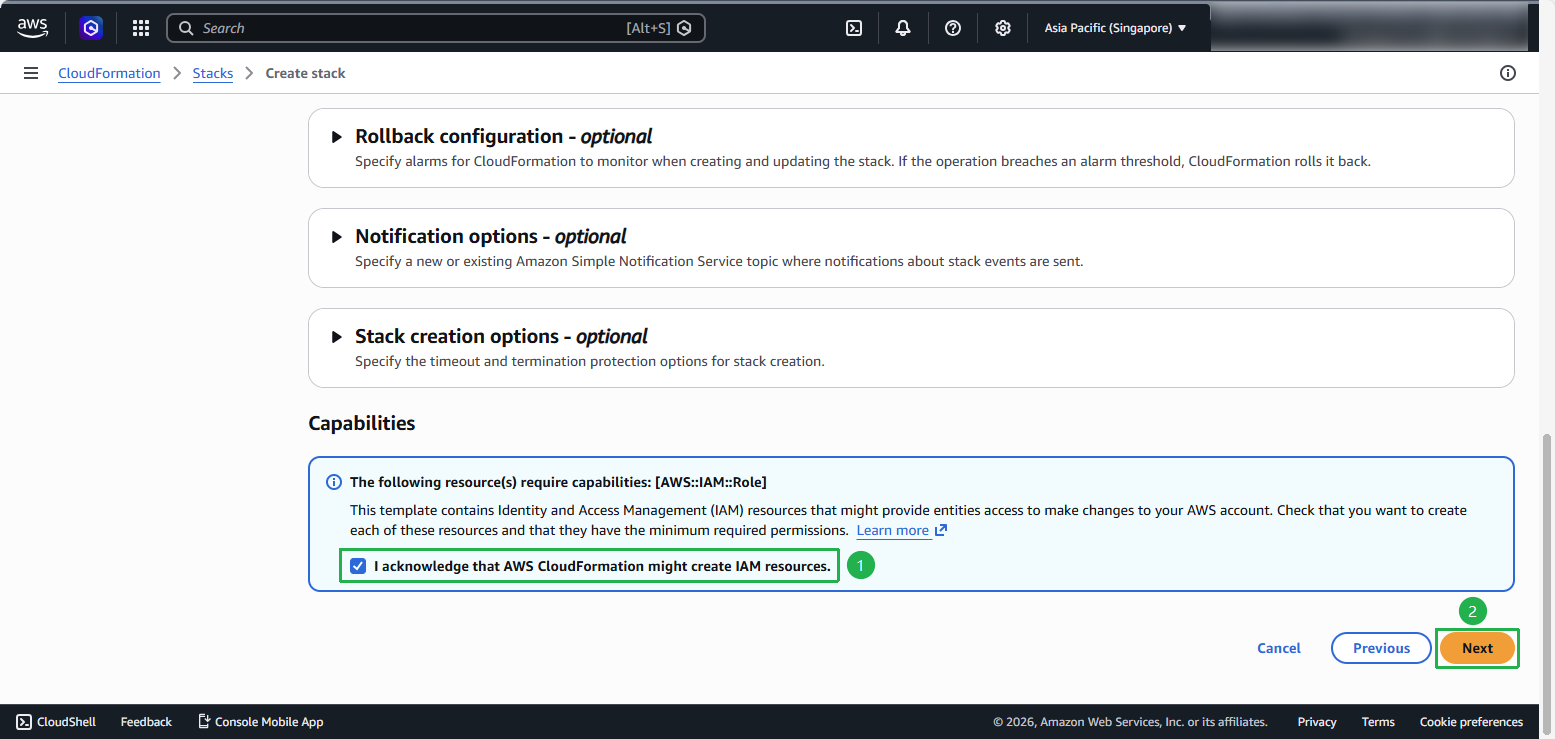Image resolution: width=1555 pixels, height=739 pixels.
Task: Open the side navigation hamburger menu
Action: [31, 73]
